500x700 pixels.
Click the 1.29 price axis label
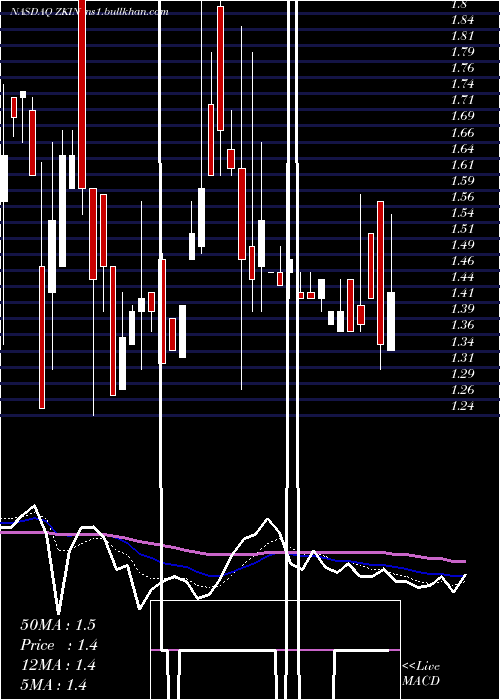tap(462, 374)
